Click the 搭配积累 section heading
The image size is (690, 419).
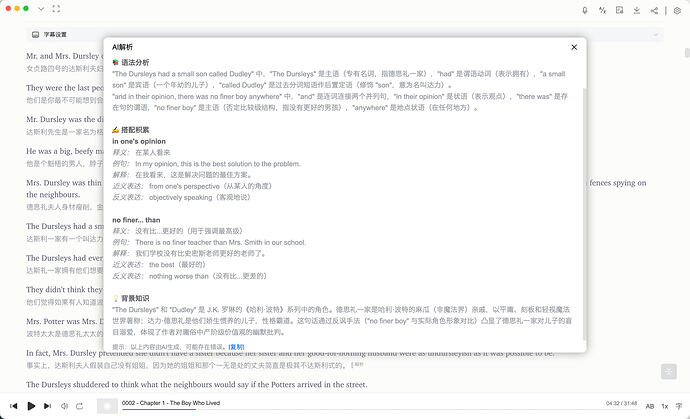pyautogui.click(x=131, y=130)
